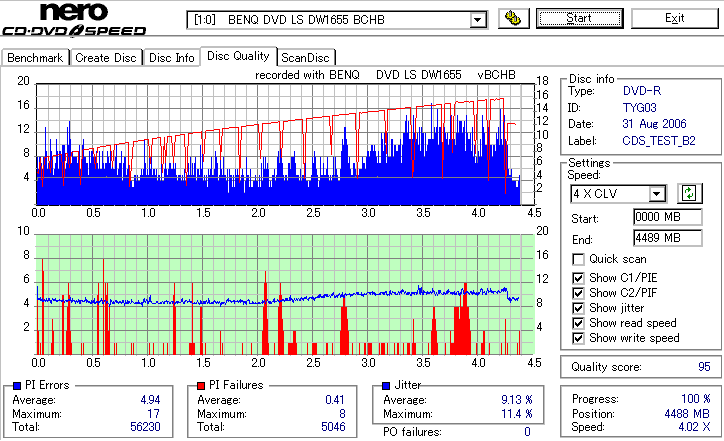724x441 pixels.
Task: Click the refresh speed list icon
Action: pyautogui.click(x=689, y=193)
